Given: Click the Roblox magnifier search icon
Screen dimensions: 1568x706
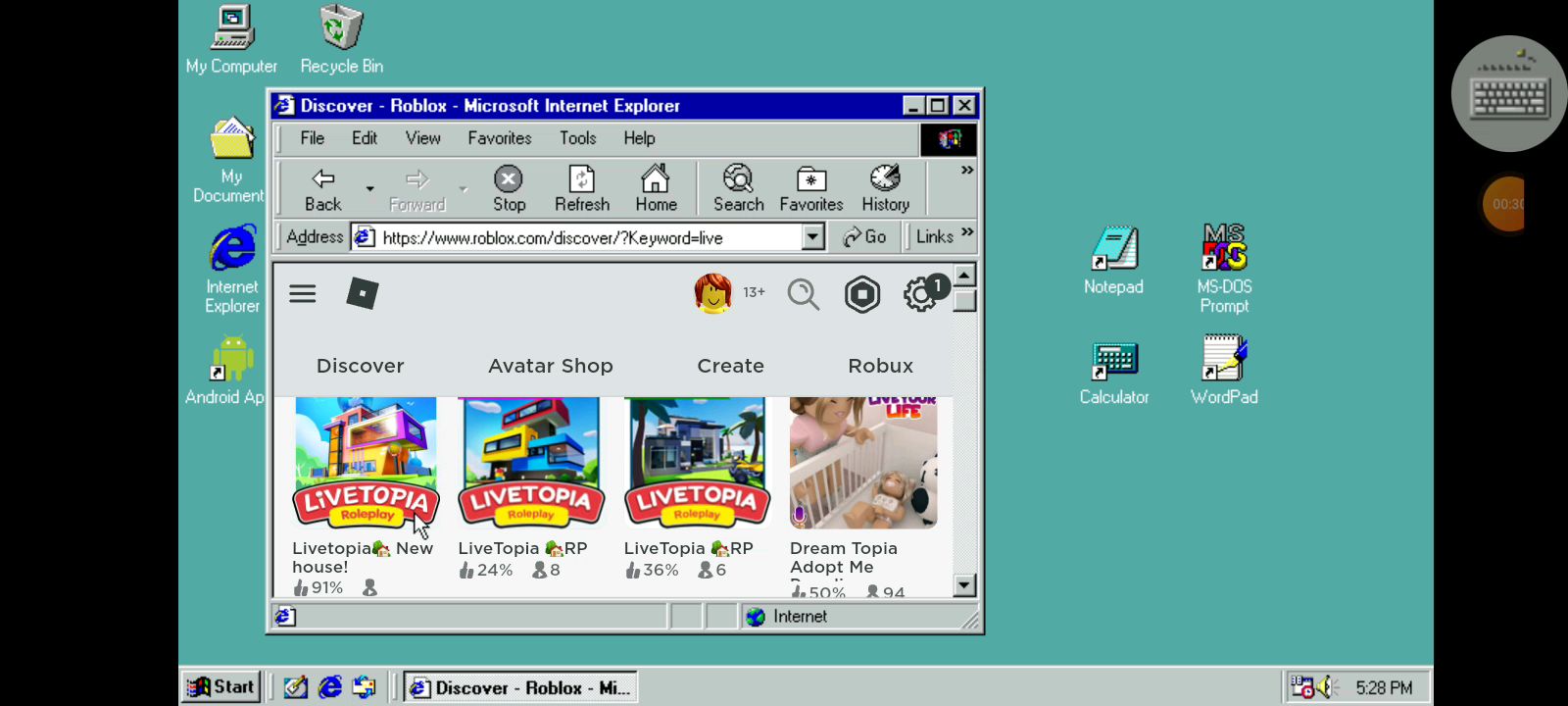Looking at the screenshot, I should click(x=804, y=294).
